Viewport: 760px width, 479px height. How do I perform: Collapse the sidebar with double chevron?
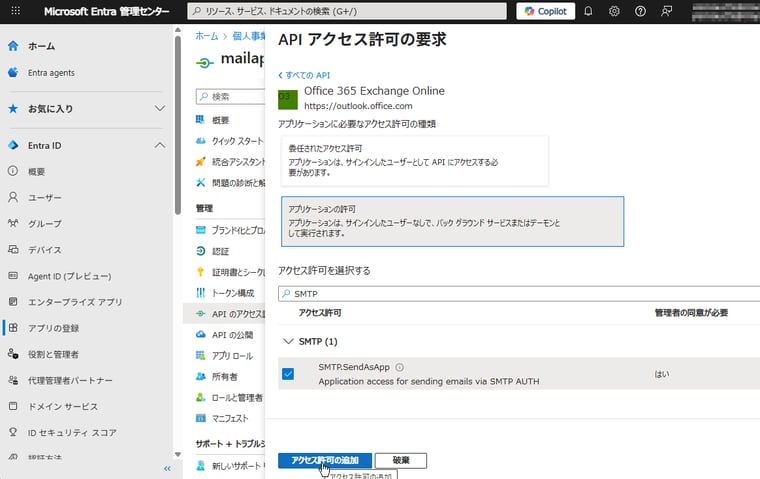(167, 468)
